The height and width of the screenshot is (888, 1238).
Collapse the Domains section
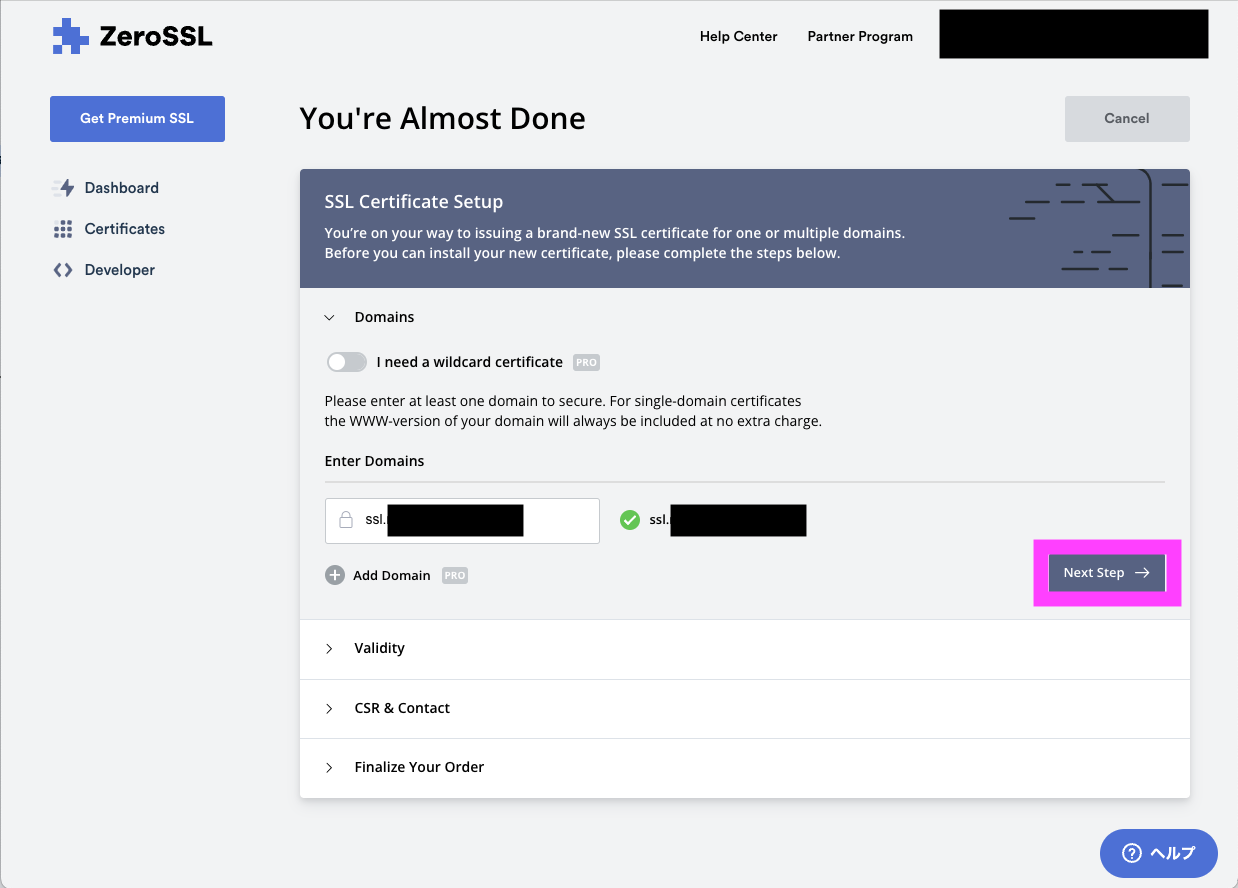(330, 316)
